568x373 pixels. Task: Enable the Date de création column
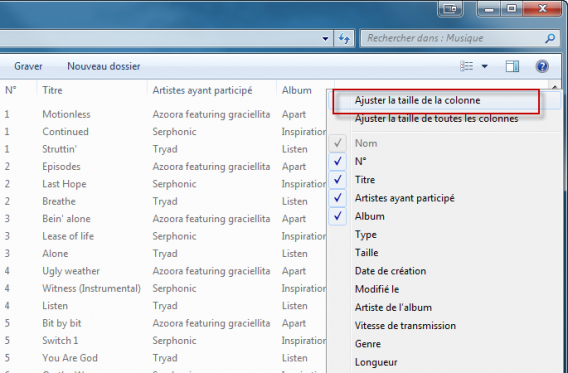(445, 271)
